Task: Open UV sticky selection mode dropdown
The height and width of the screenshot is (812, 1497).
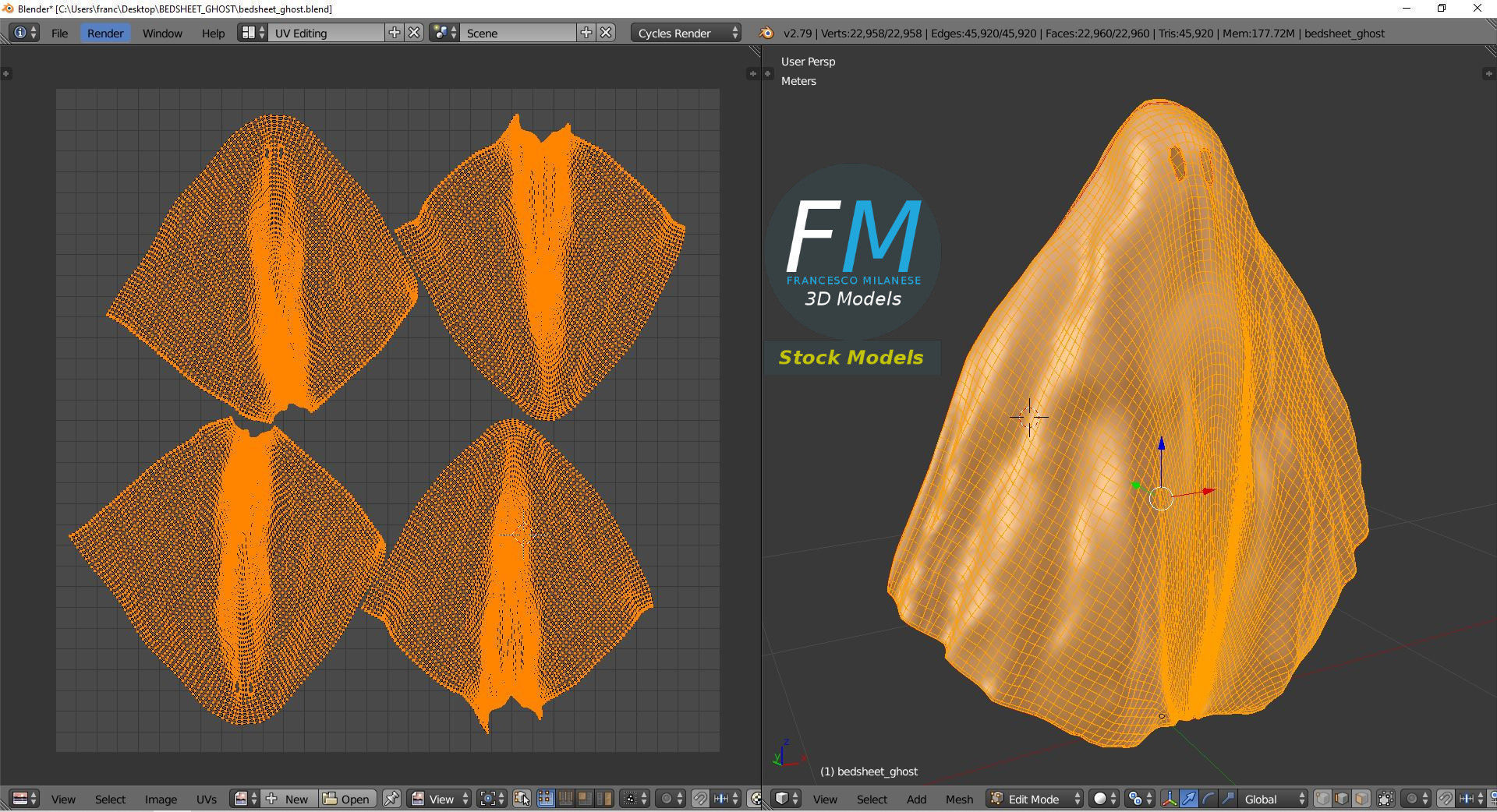Action: 635,799
